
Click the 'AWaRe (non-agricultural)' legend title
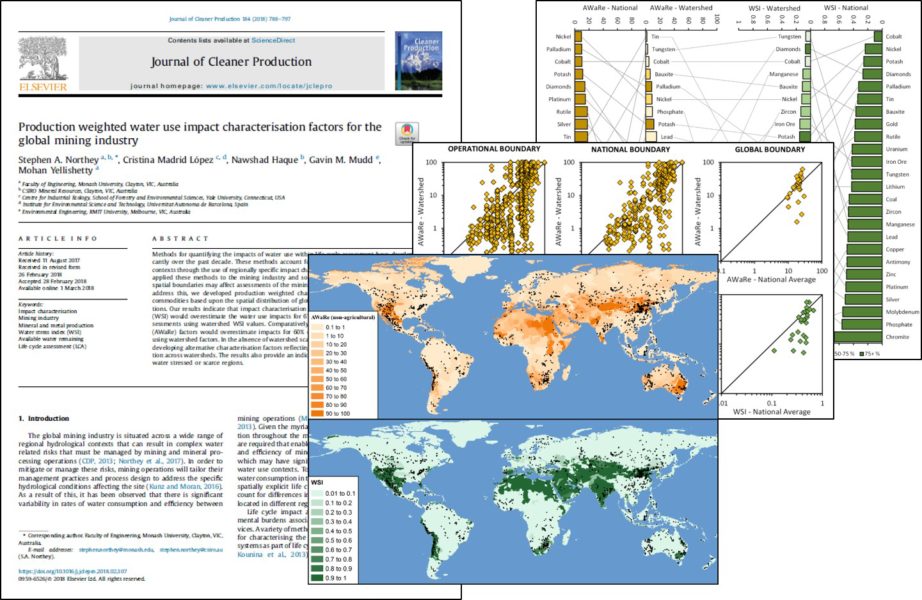pos(343,316)
